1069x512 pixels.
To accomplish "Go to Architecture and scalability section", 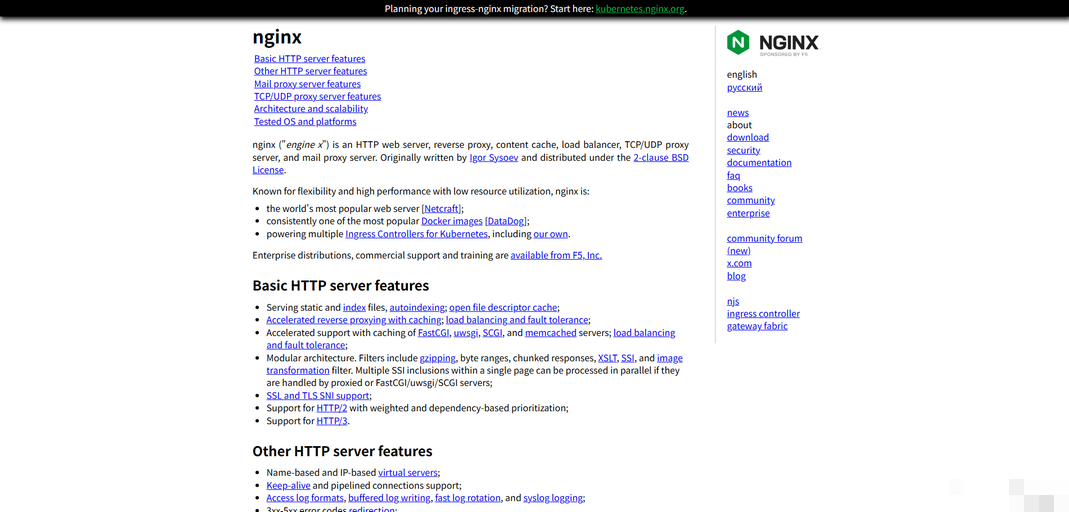I will [311, 108].
